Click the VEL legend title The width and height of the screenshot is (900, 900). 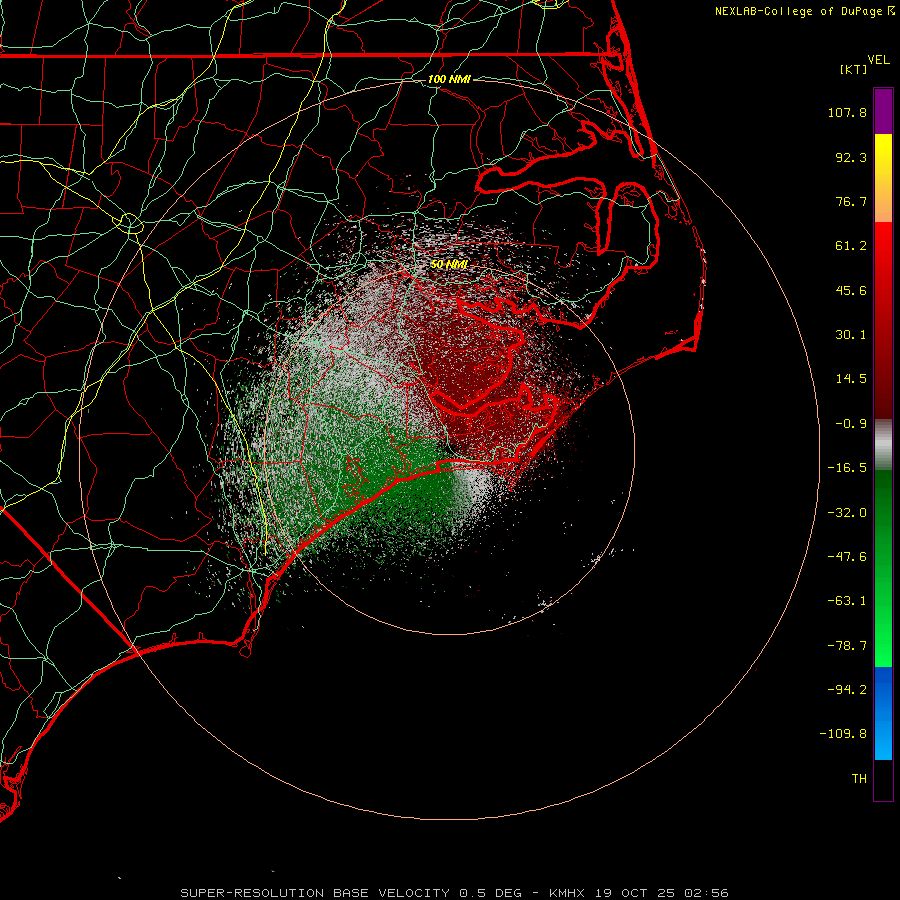pyautogui.click(x=878, y=60)
